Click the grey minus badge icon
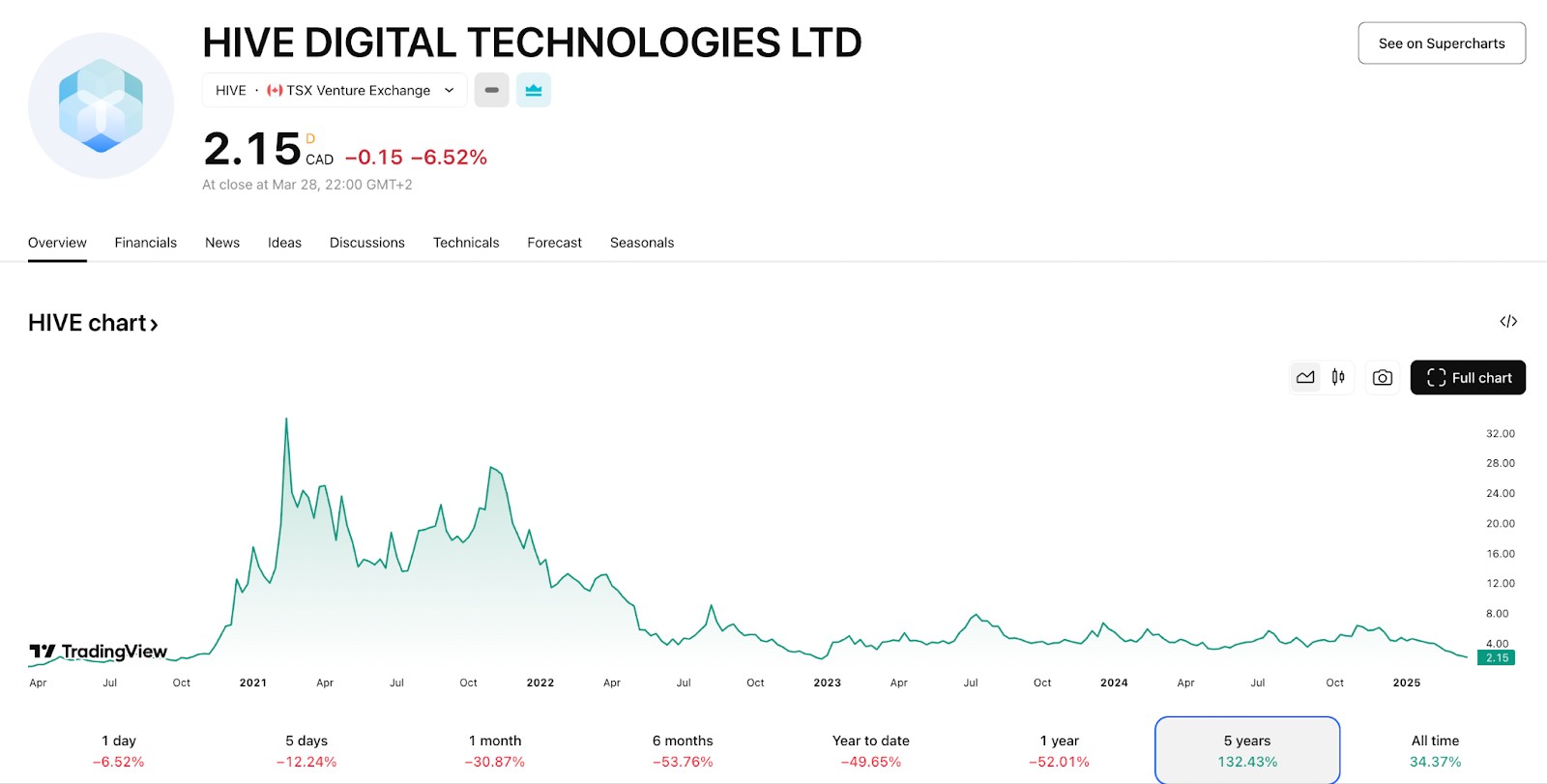The image size is (1547, 784). pos(491,90)
